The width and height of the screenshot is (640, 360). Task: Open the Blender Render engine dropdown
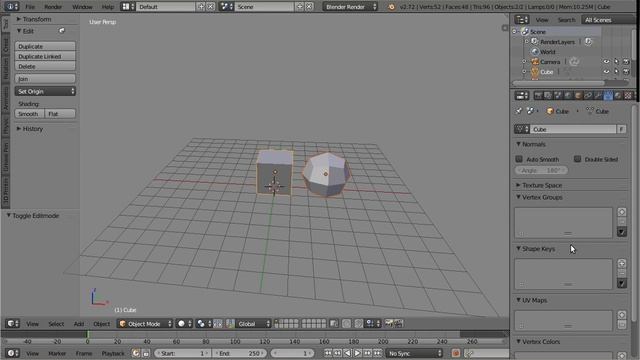(351, 7)
